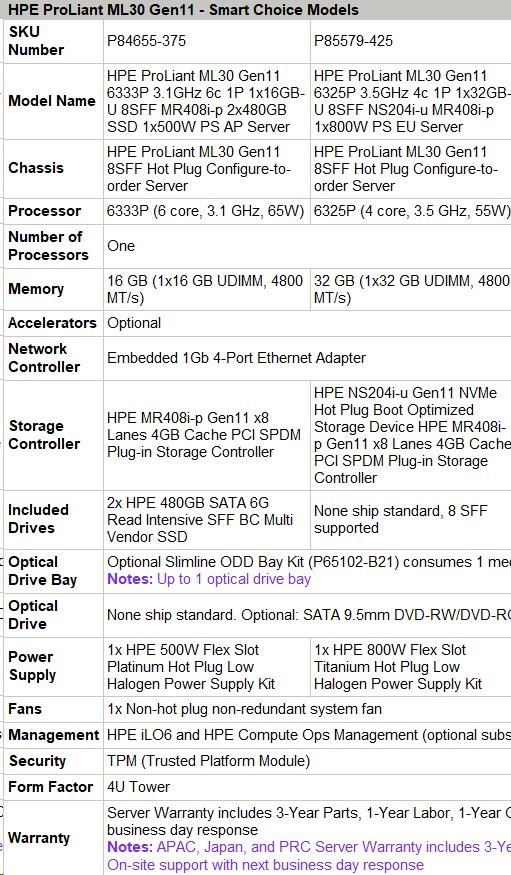Select the 500W Flex Slot Platinum power supply cell
The width and height of the screenshot is (511, 875).
206,667
